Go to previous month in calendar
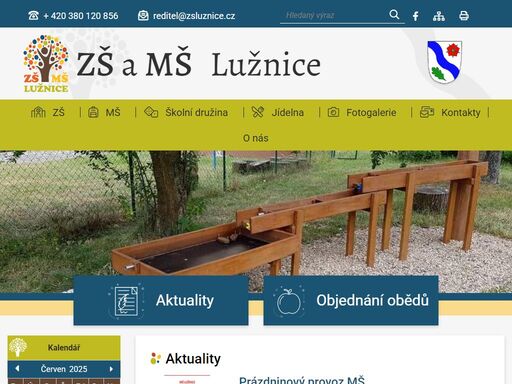512x384 pixels. 17,369
